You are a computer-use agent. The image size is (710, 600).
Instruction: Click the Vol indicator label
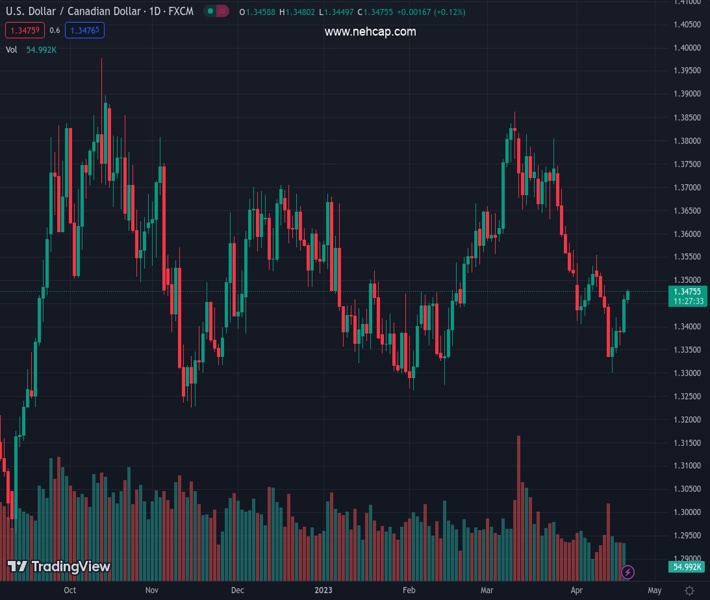pos(12,49)
